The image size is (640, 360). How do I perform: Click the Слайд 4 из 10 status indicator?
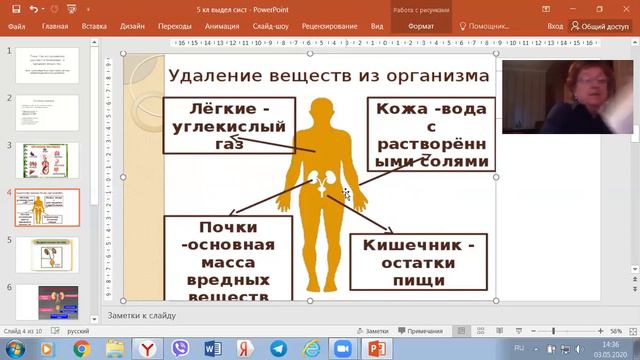23,331
